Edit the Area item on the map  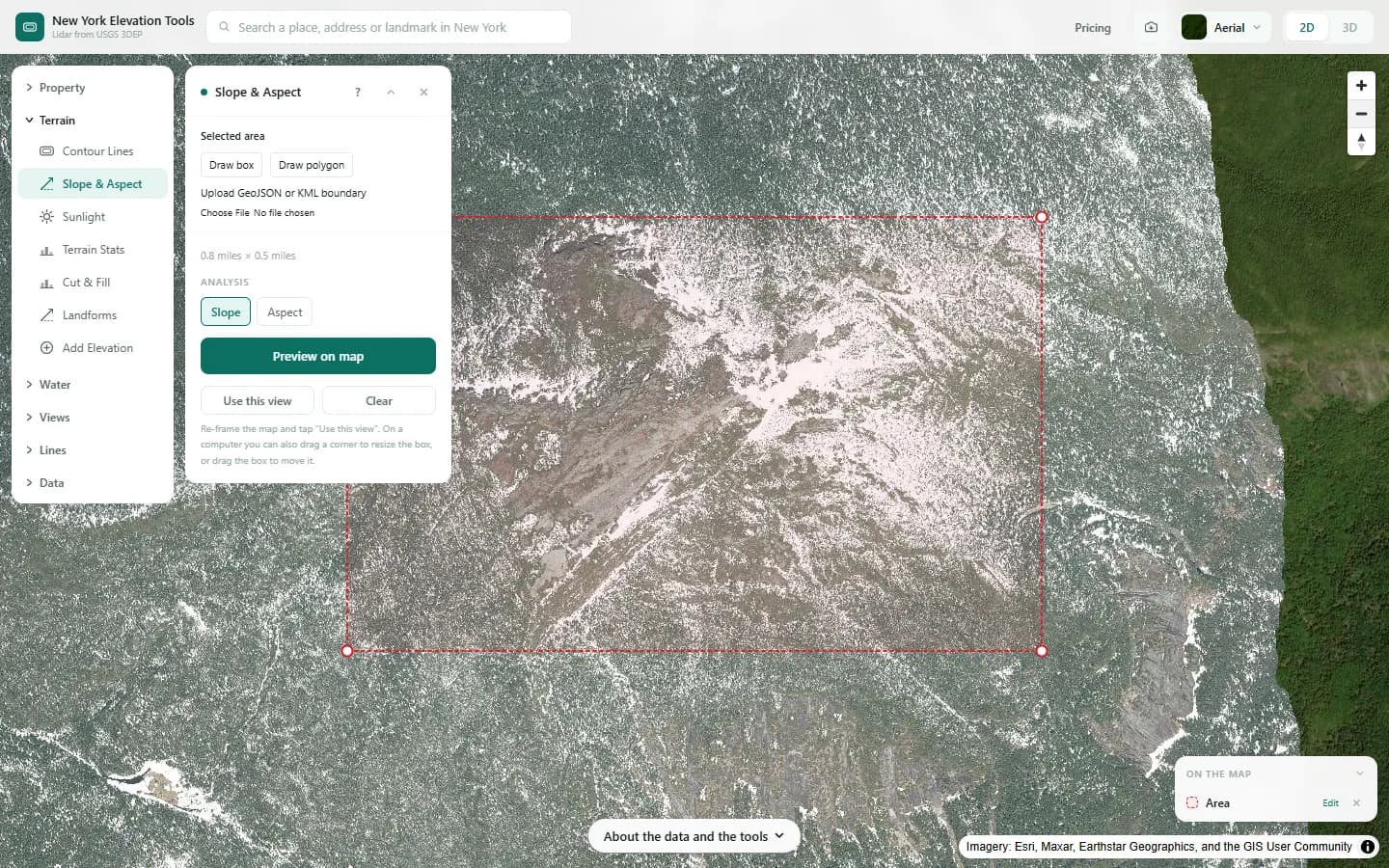point(1330,803)
